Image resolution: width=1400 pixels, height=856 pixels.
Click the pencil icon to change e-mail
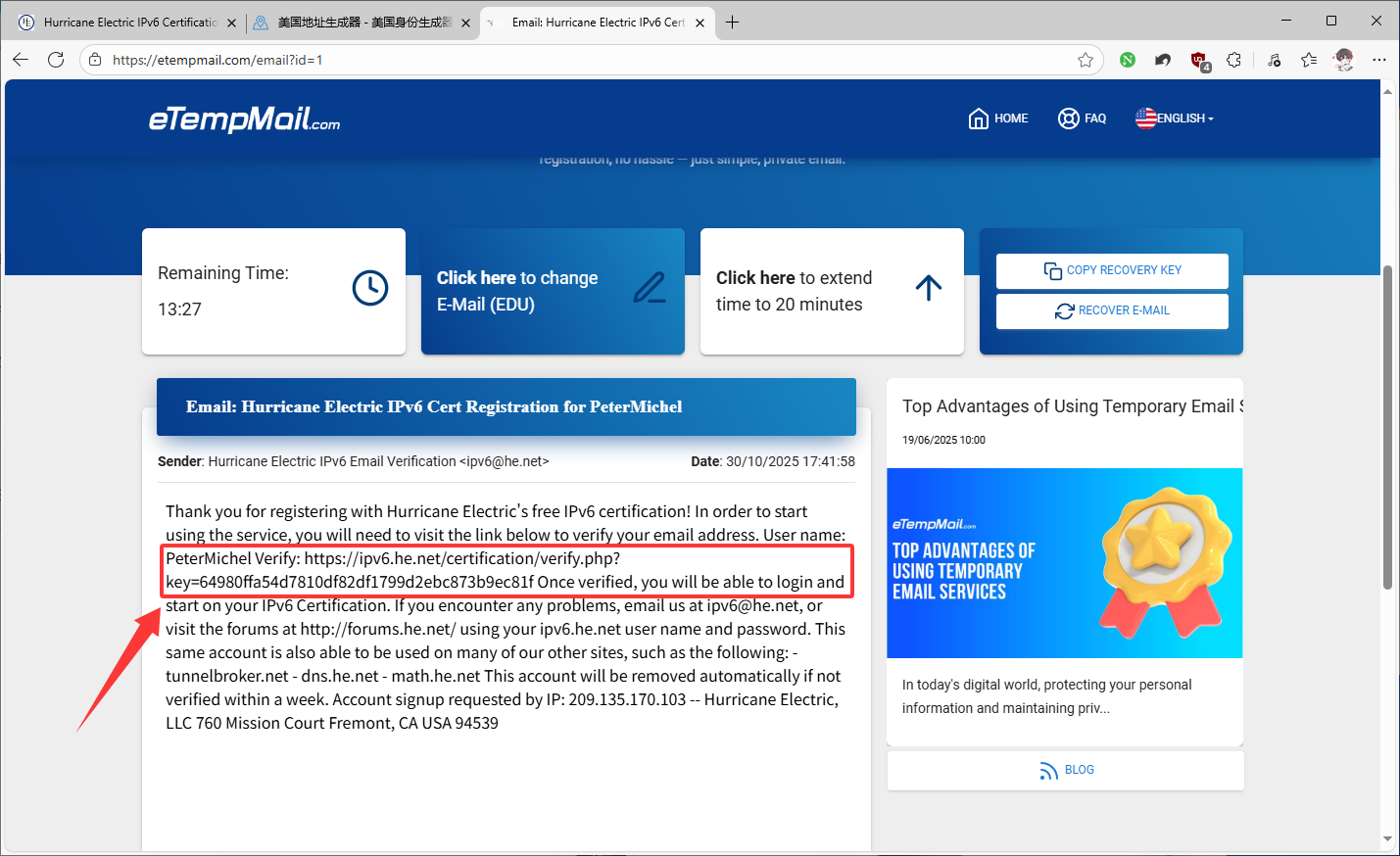coord(649,288)
